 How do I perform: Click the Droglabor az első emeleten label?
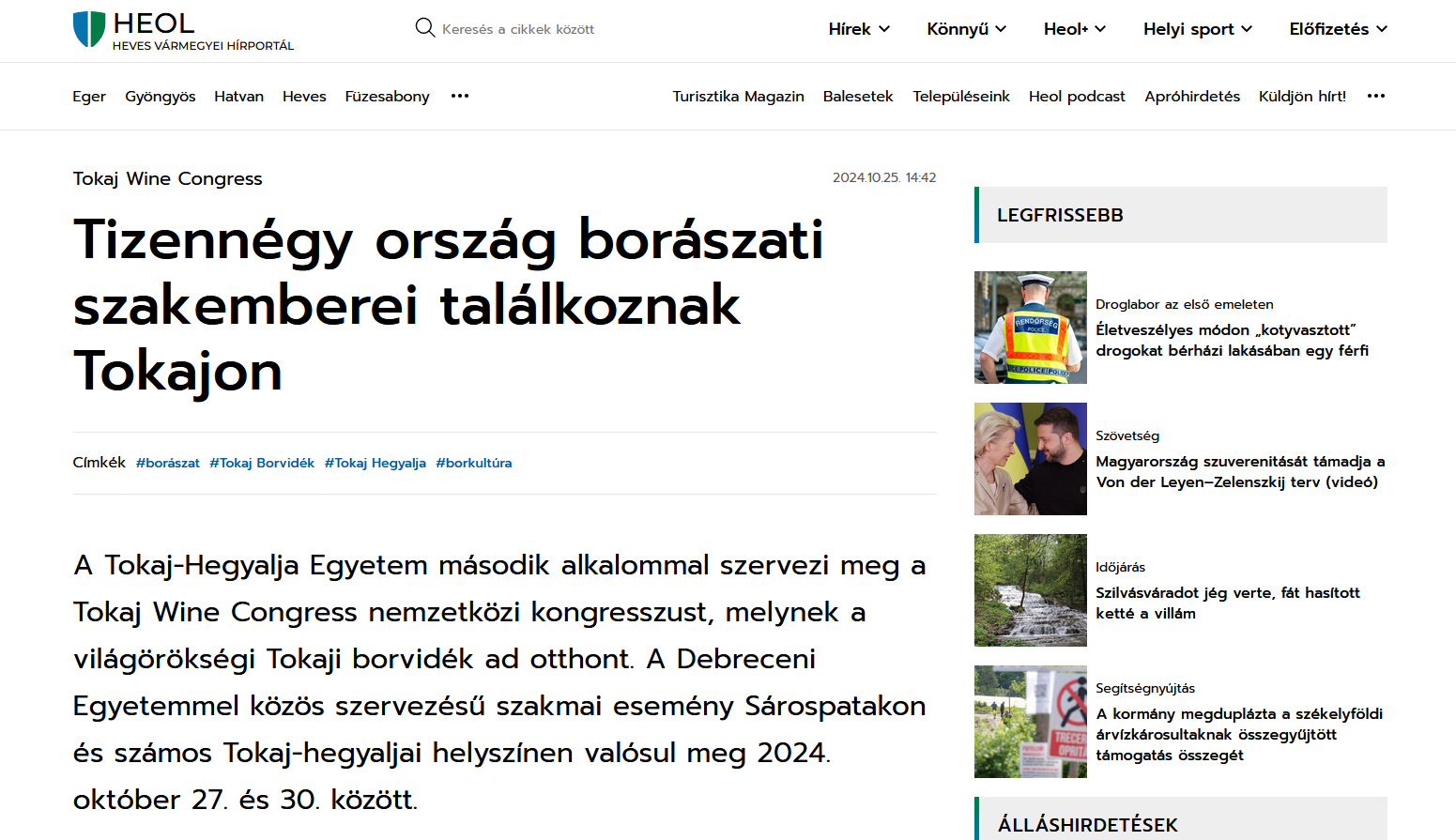coord(1185,304)
